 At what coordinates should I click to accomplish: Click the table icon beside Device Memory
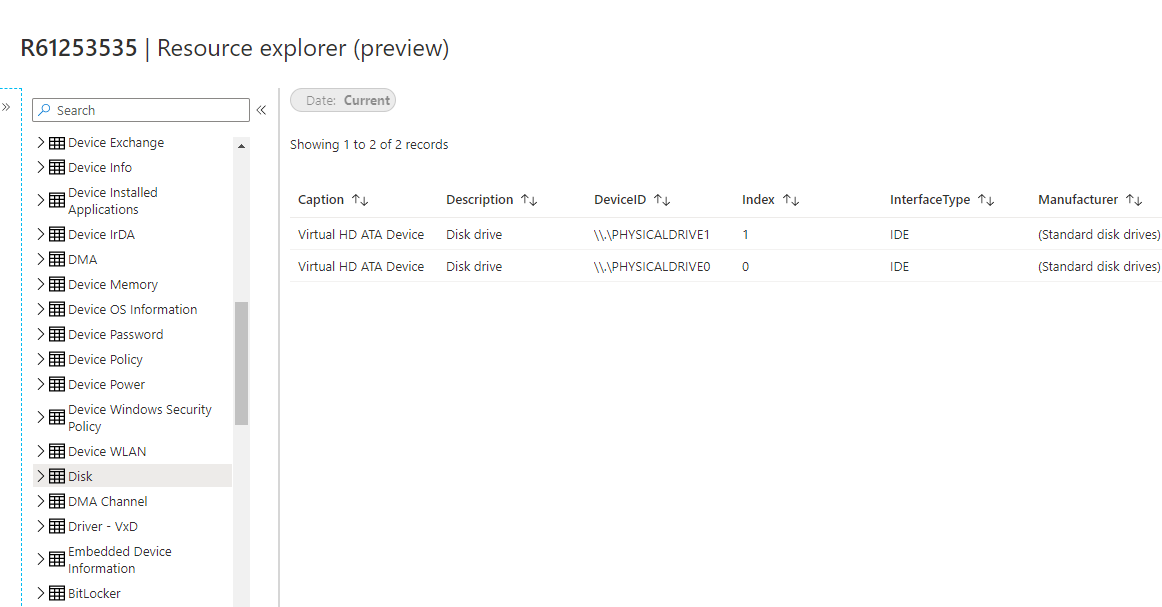pos(57,284)
